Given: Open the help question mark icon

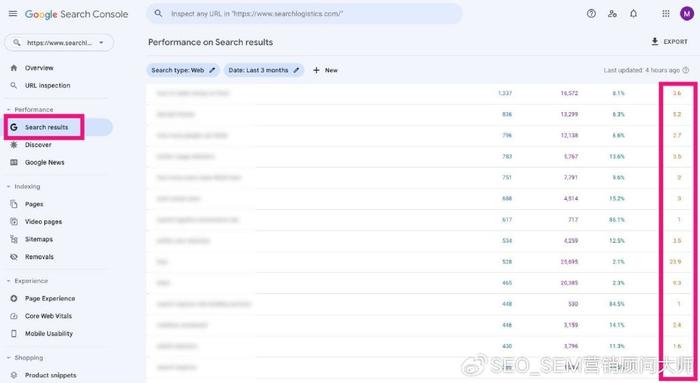Looking at the screenshot, I should (x=591, y=14).
